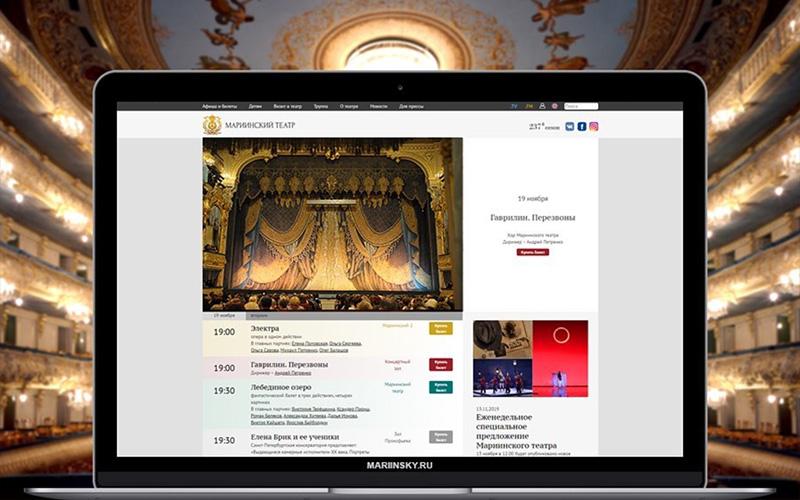
Task: Focus the search input in the top bar
Action: [581, 106]
